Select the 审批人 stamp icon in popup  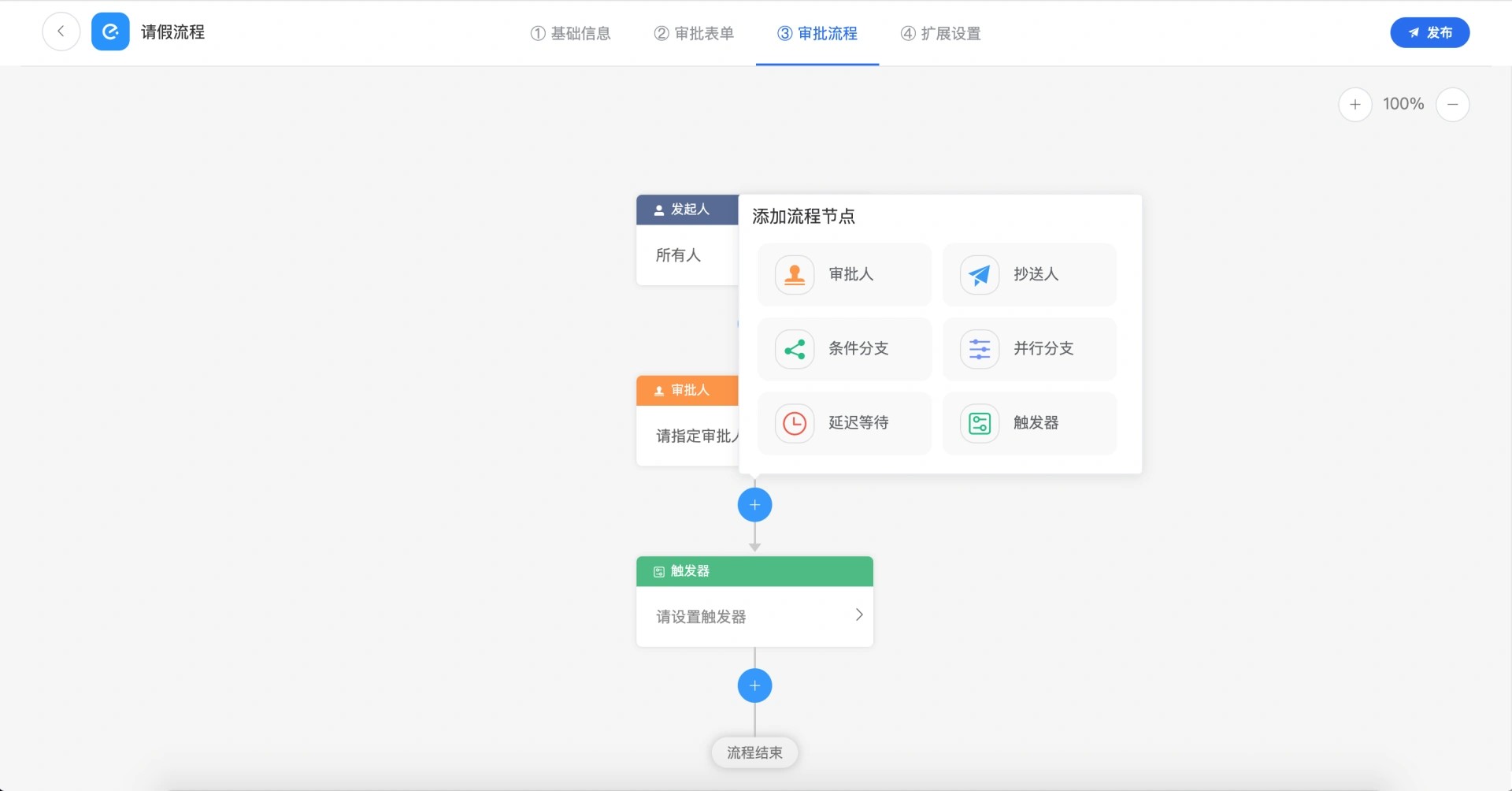[x=795, y=275]
